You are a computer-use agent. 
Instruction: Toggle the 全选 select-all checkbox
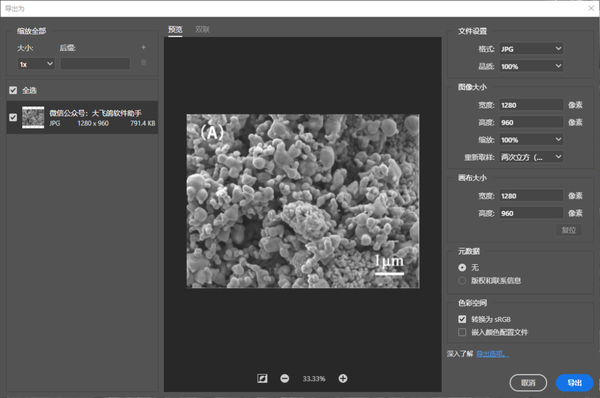pyautogui.click(x=13, y=90)
